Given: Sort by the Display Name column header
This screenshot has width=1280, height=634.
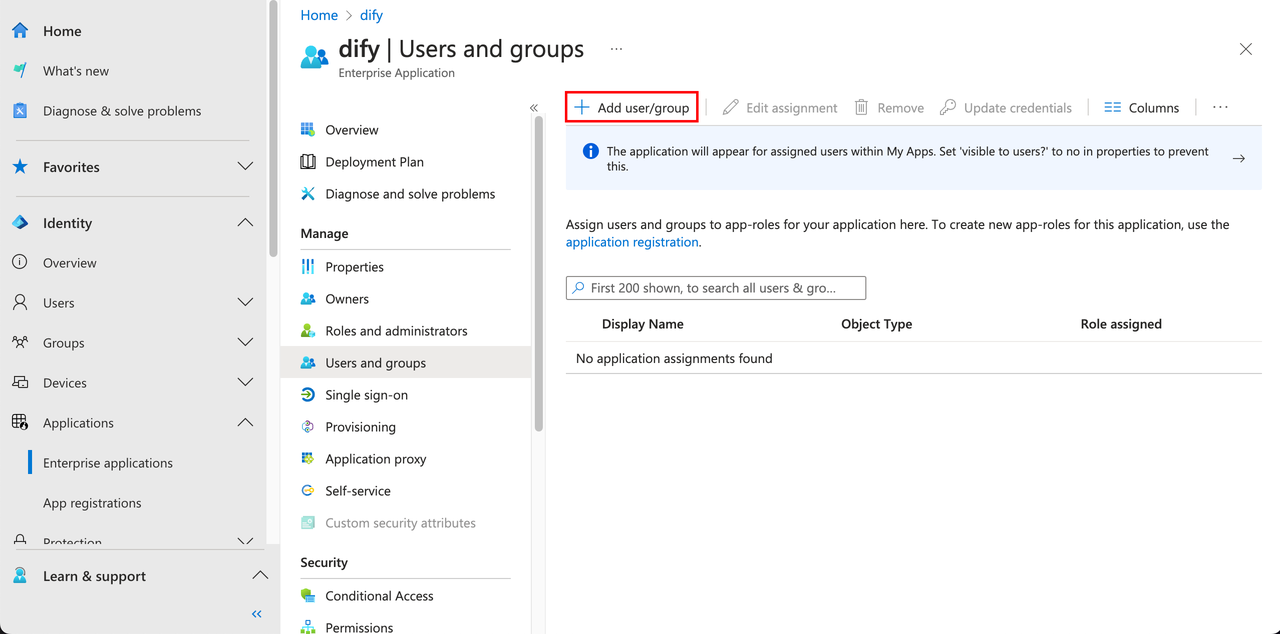Looking at the screenshot, I should 643,324.
